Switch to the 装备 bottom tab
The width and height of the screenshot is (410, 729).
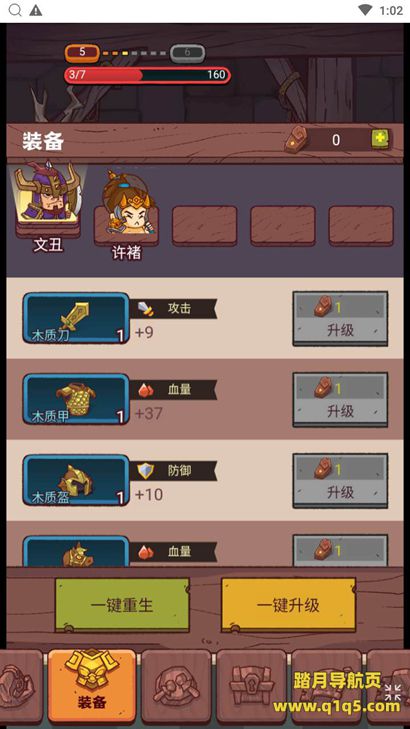click(92, 686)
